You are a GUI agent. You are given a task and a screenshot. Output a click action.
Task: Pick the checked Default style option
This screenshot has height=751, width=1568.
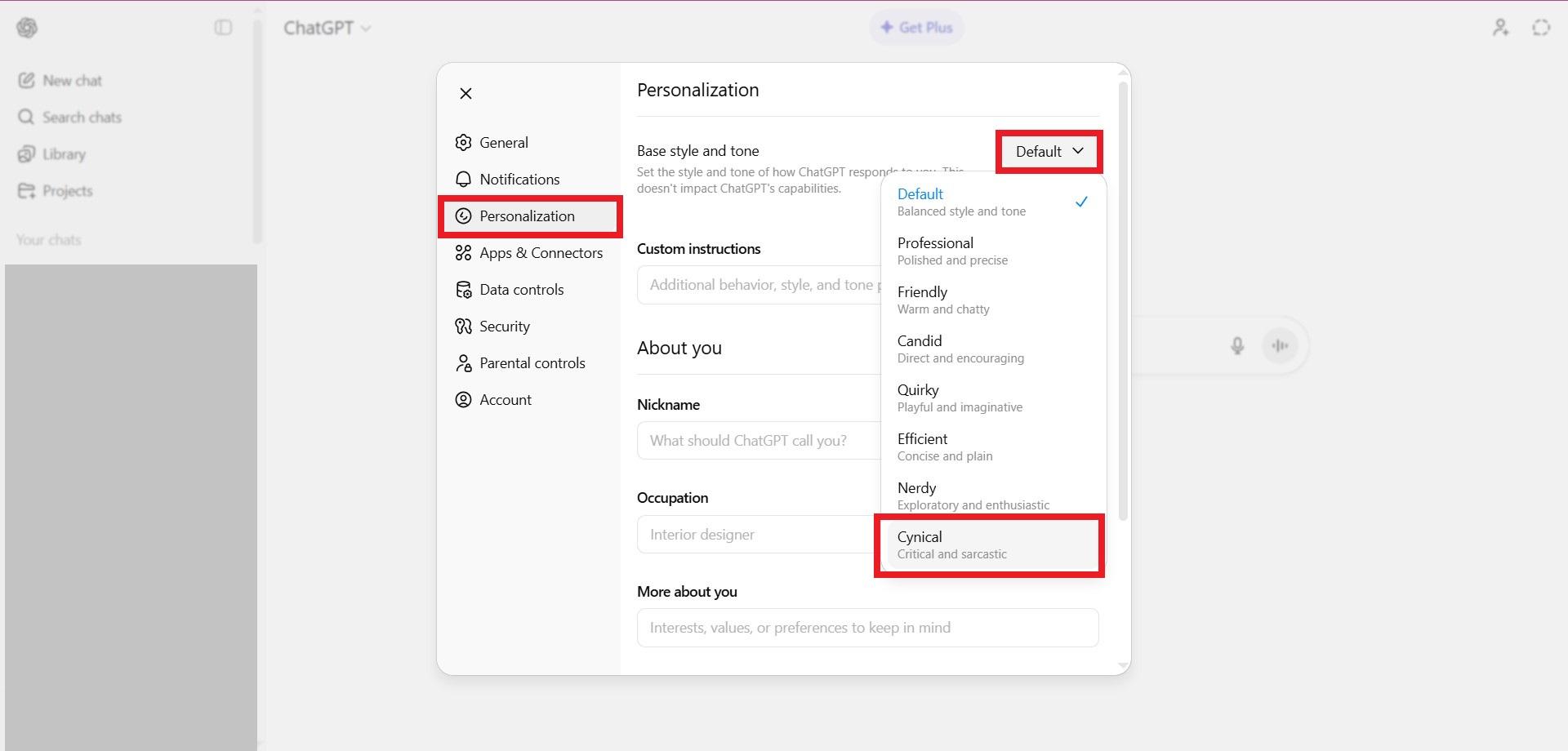(993, 202)
